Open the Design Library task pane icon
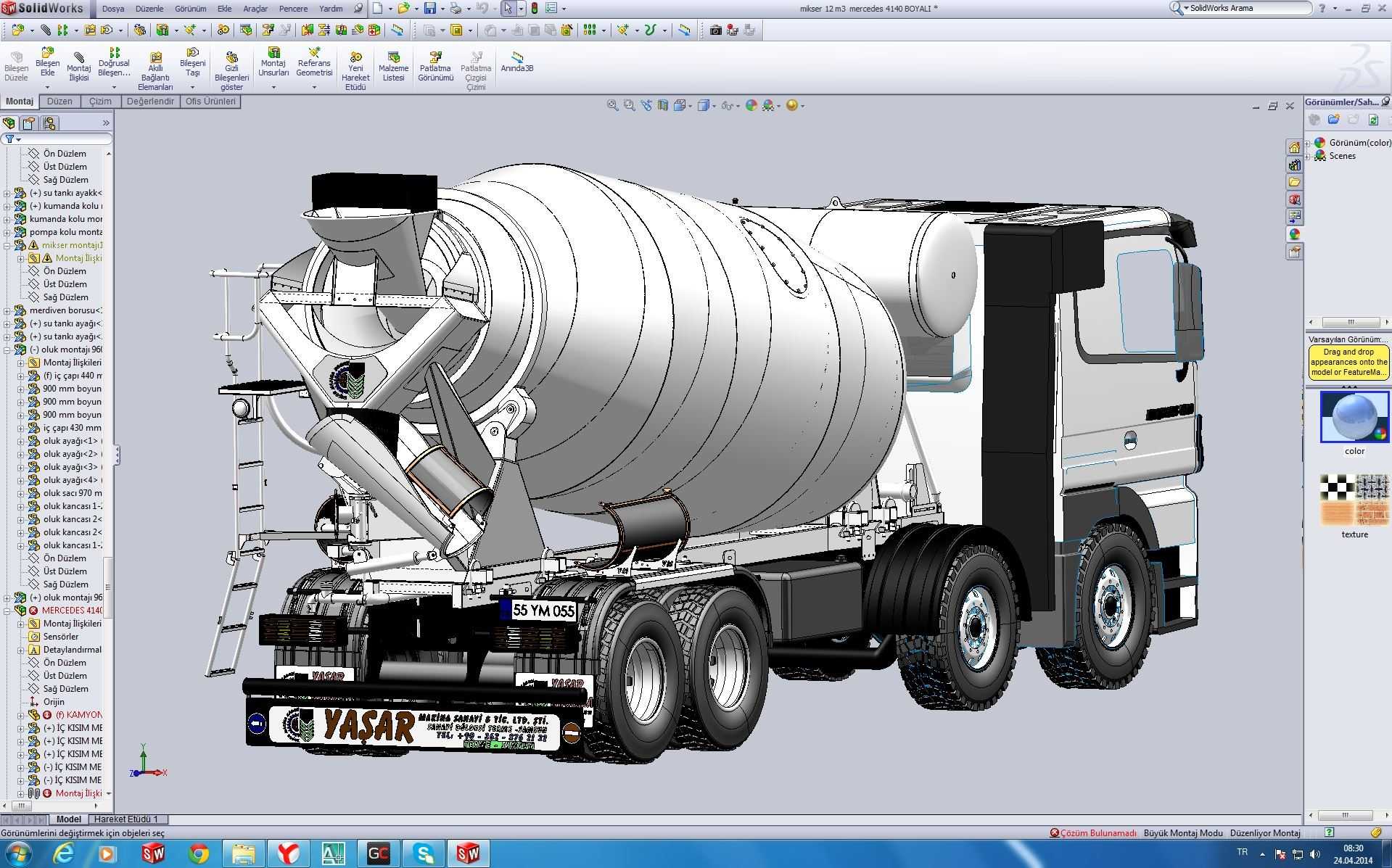This screenshot has height=868, width=1392. (x=1295, y=165)
